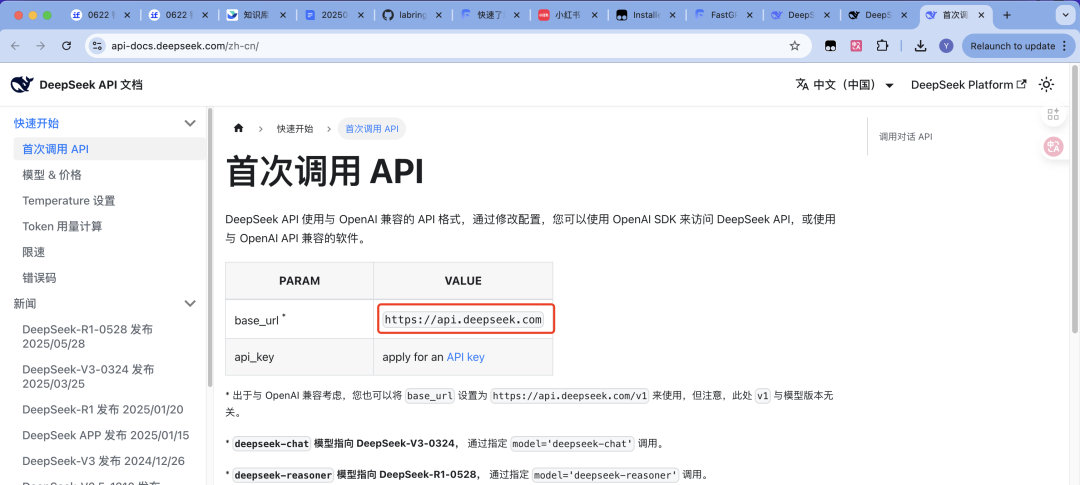The image size is (1080, 485).
Task: Open the Chrome profile avatar
Action: pyautogui.click(x=946, y=46)
